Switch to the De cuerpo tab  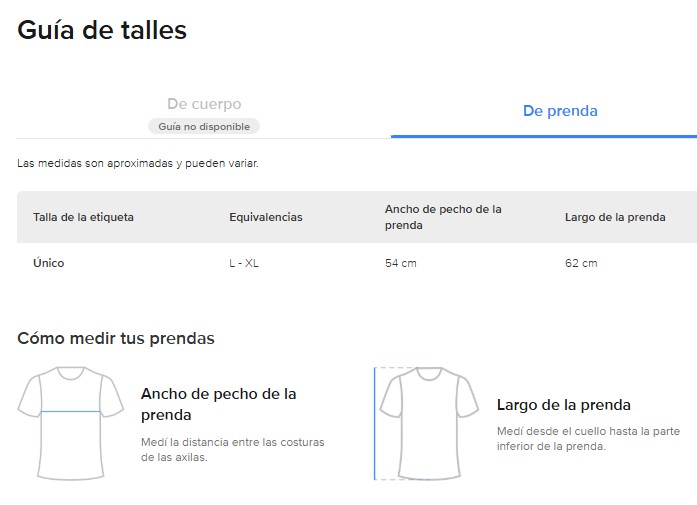pyautogui.click(x=204, y=104)
